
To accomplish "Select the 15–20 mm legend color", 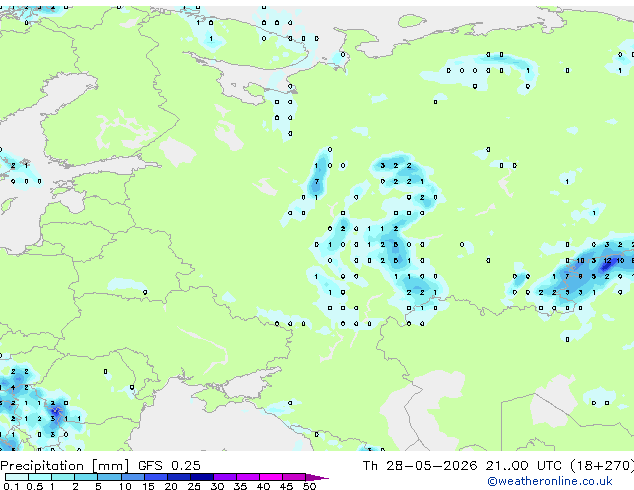I will coord(155,477).
